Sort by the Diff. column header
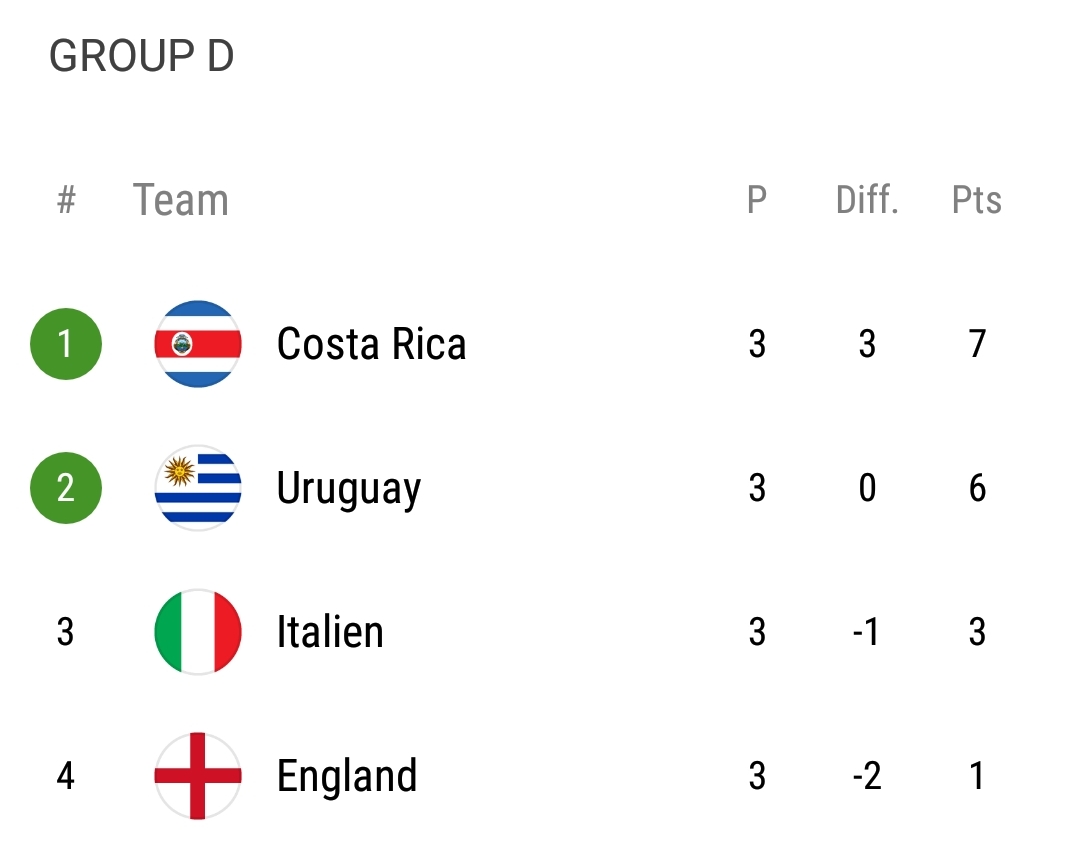The image size is (1078, 842). [867, 200]
